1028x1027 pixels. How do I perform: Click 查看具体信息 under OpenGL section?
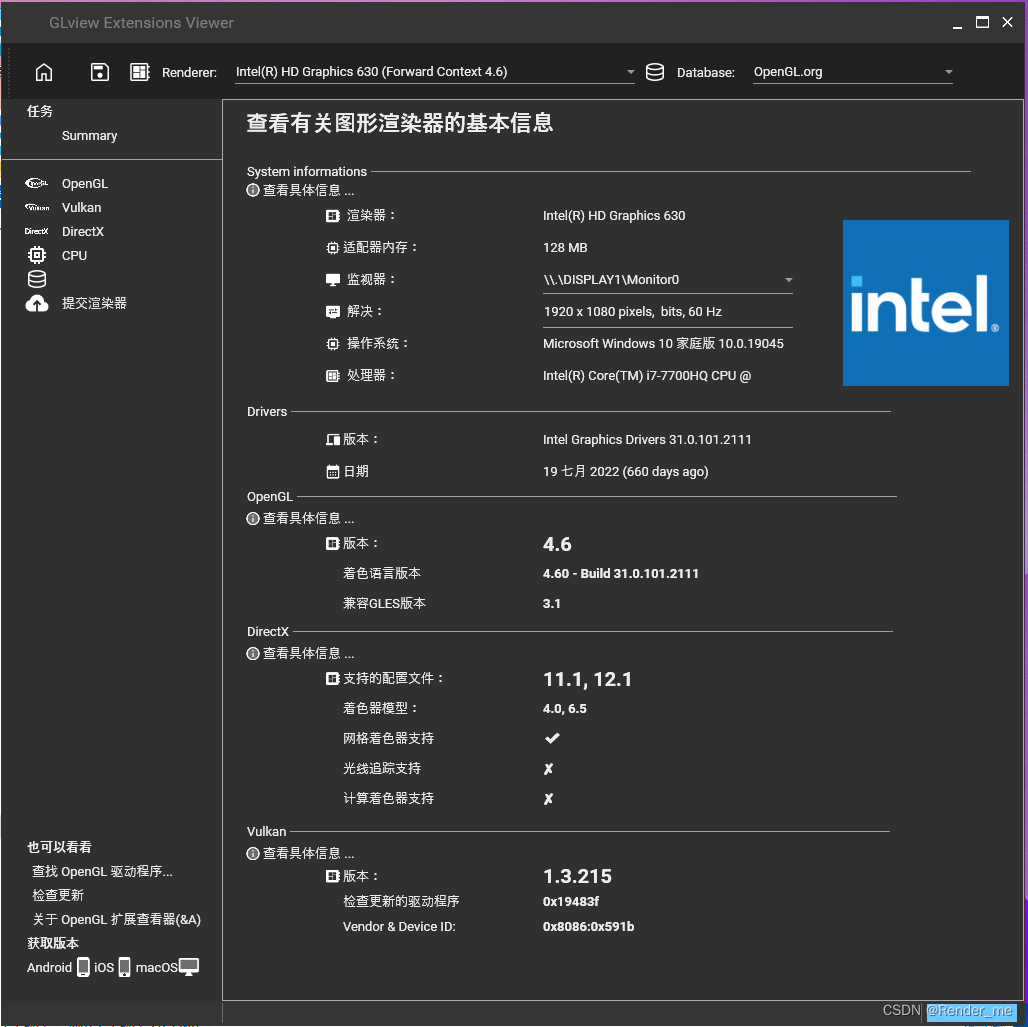click(308, 519)
